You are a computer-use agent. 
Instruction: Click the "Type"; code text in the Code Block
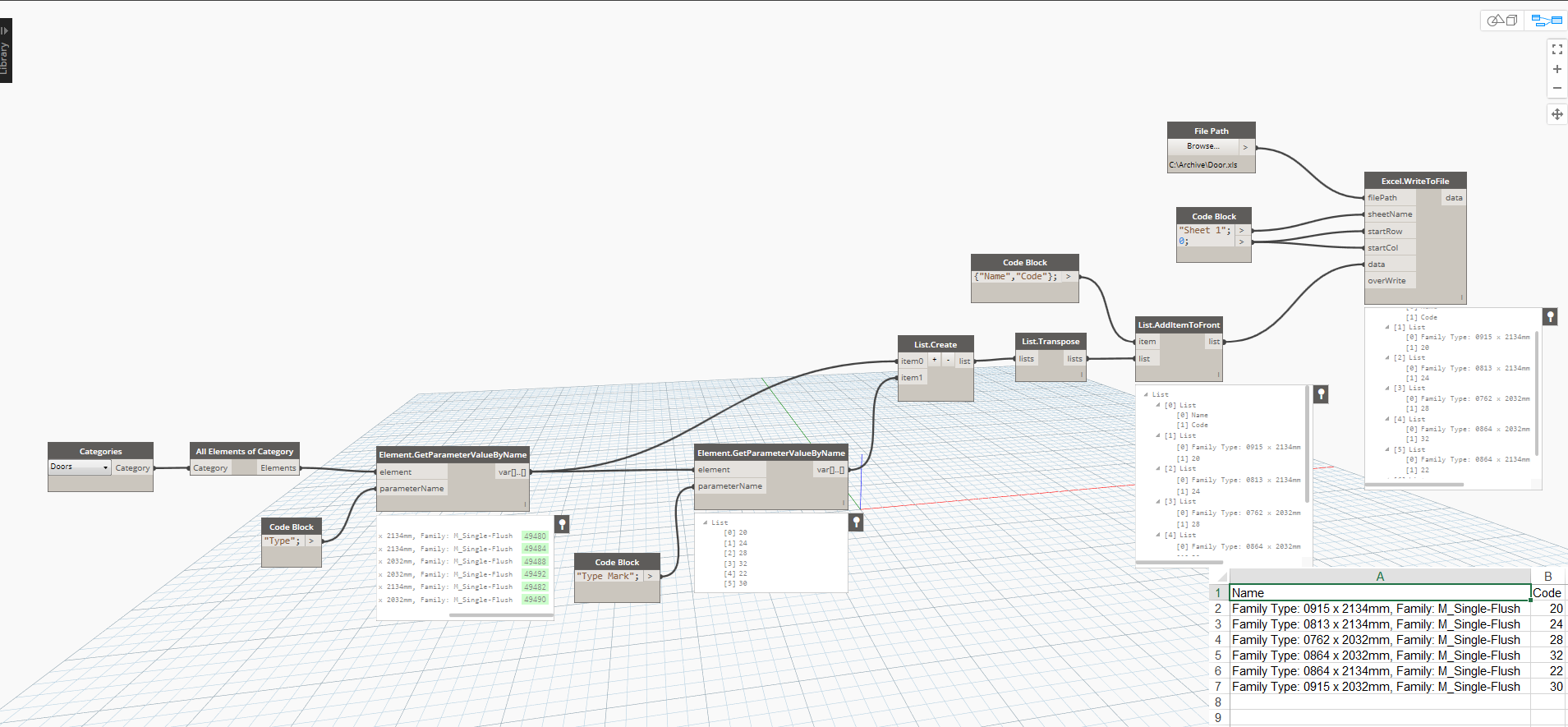click(x=282, y=541)
